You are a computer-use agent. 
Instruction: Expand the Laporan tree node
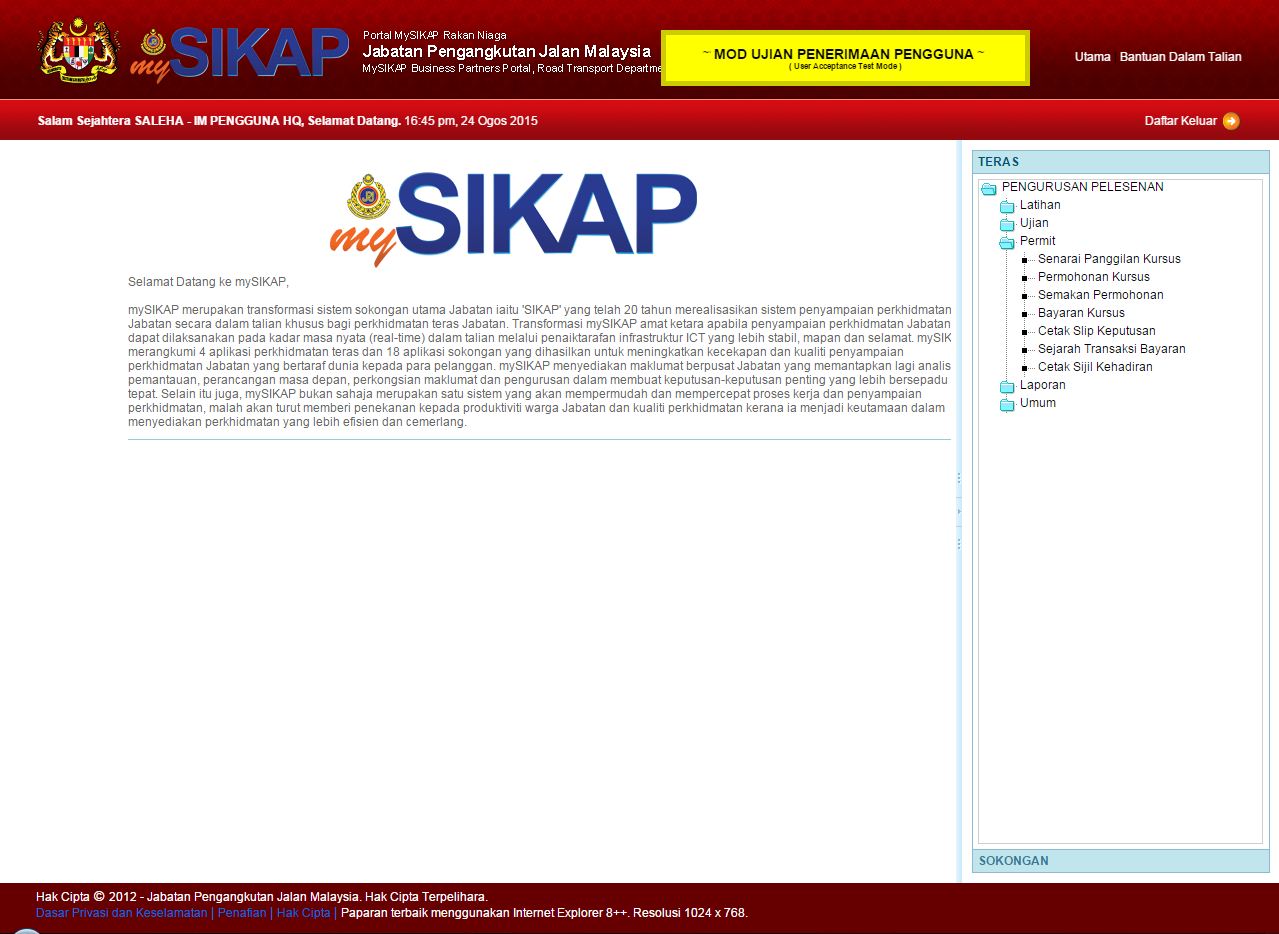click(x=1042, y=385)
